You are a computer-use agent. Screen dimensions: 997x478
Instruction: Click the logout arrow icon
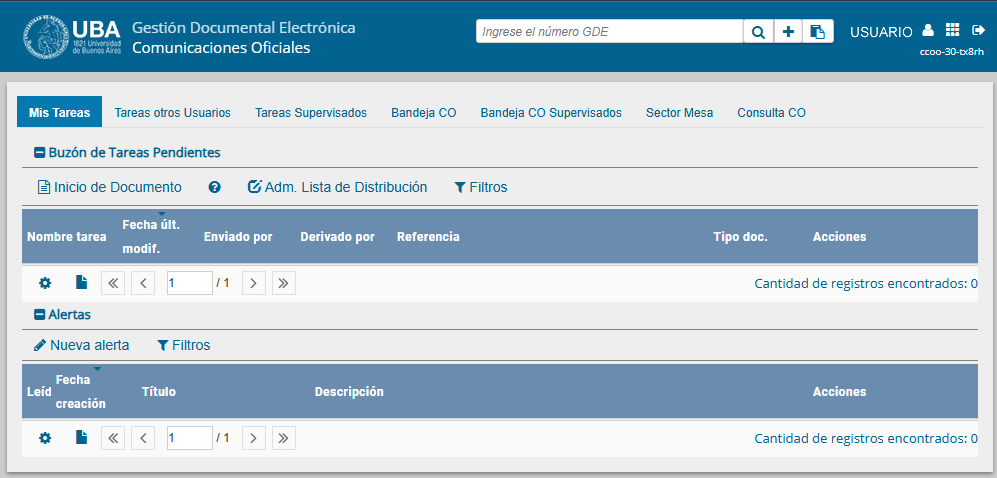pos(978,31)
